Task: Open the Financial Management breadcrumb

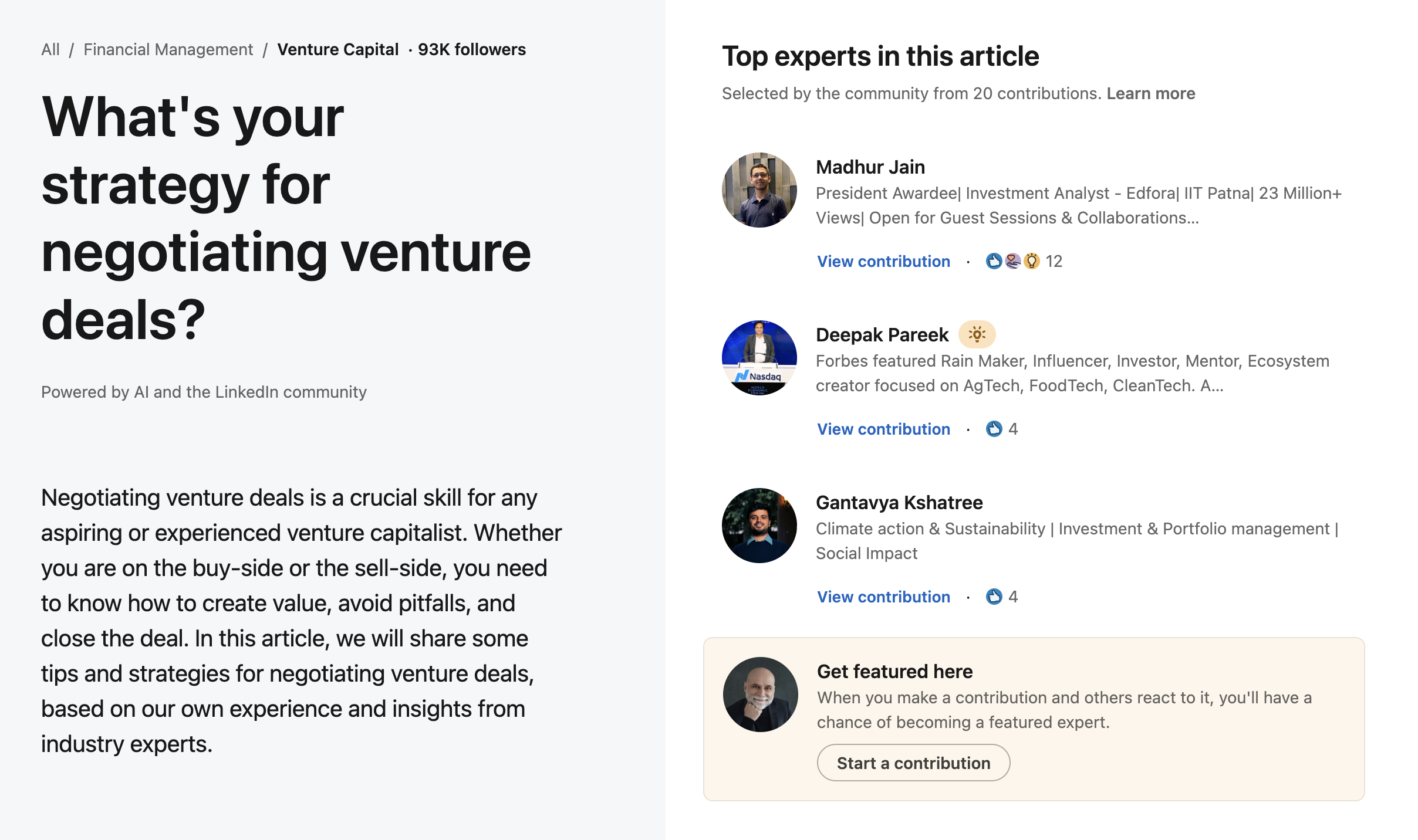Action: pyautogui.click(x=168, y=49)
